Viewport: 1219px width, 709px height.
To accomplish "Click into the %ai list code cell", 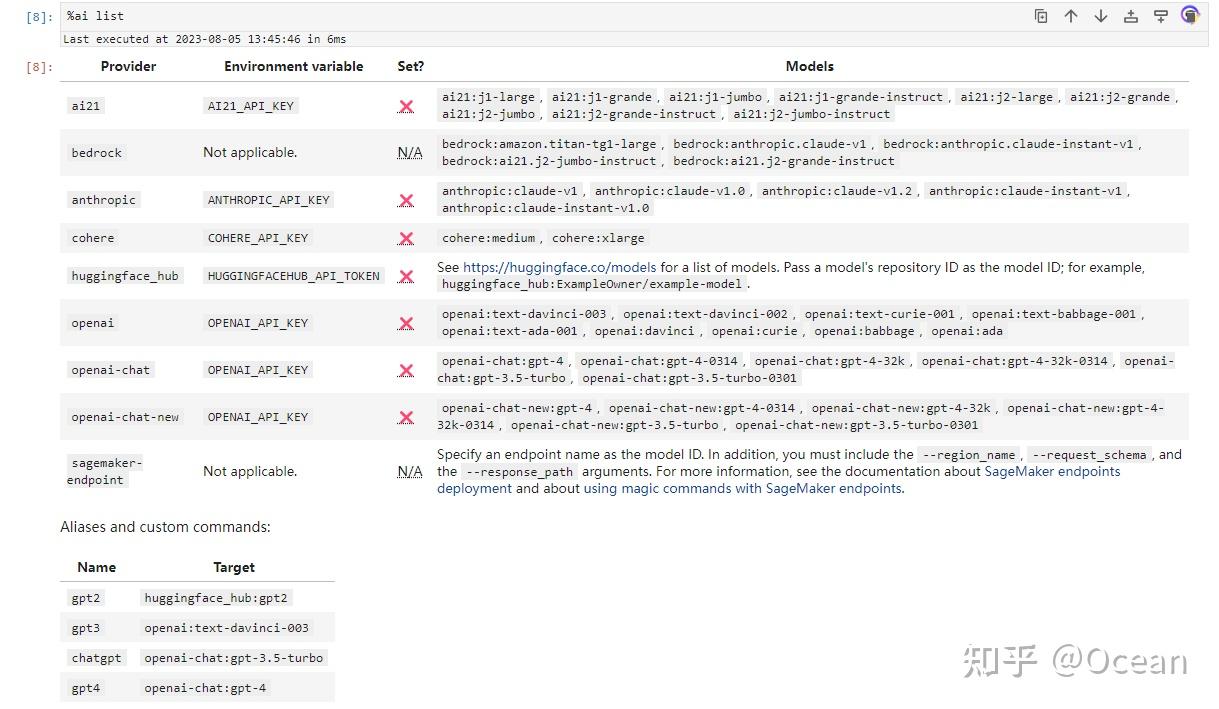I will (500, 16).
